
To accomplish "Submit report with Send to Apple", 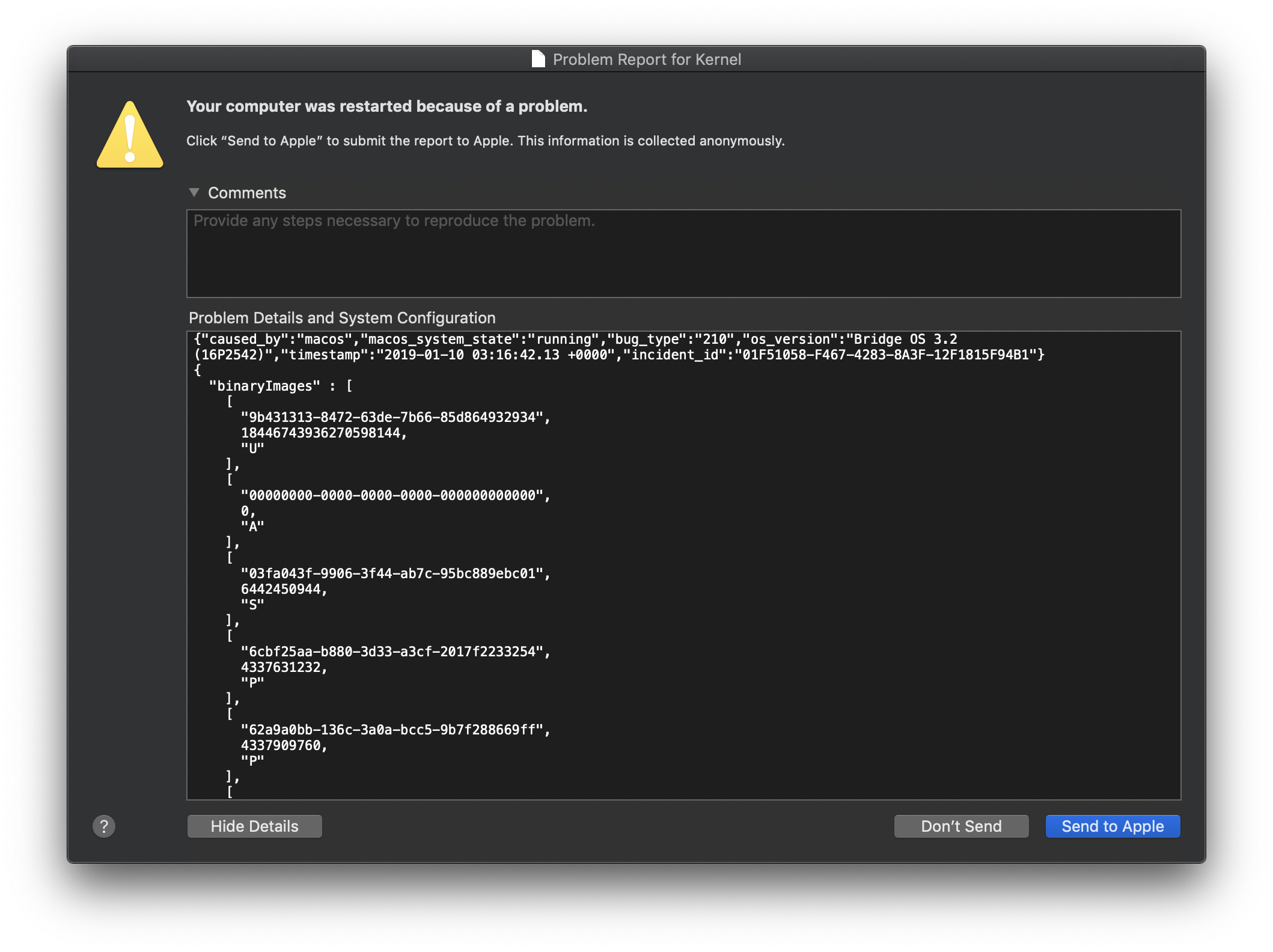I will 1112,826.
